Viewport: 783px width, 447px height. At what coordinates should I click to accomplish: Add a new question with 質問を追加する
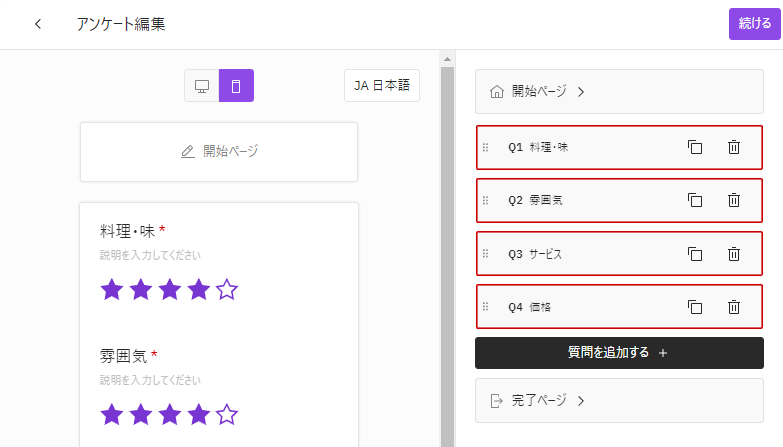tap(619, 352)
